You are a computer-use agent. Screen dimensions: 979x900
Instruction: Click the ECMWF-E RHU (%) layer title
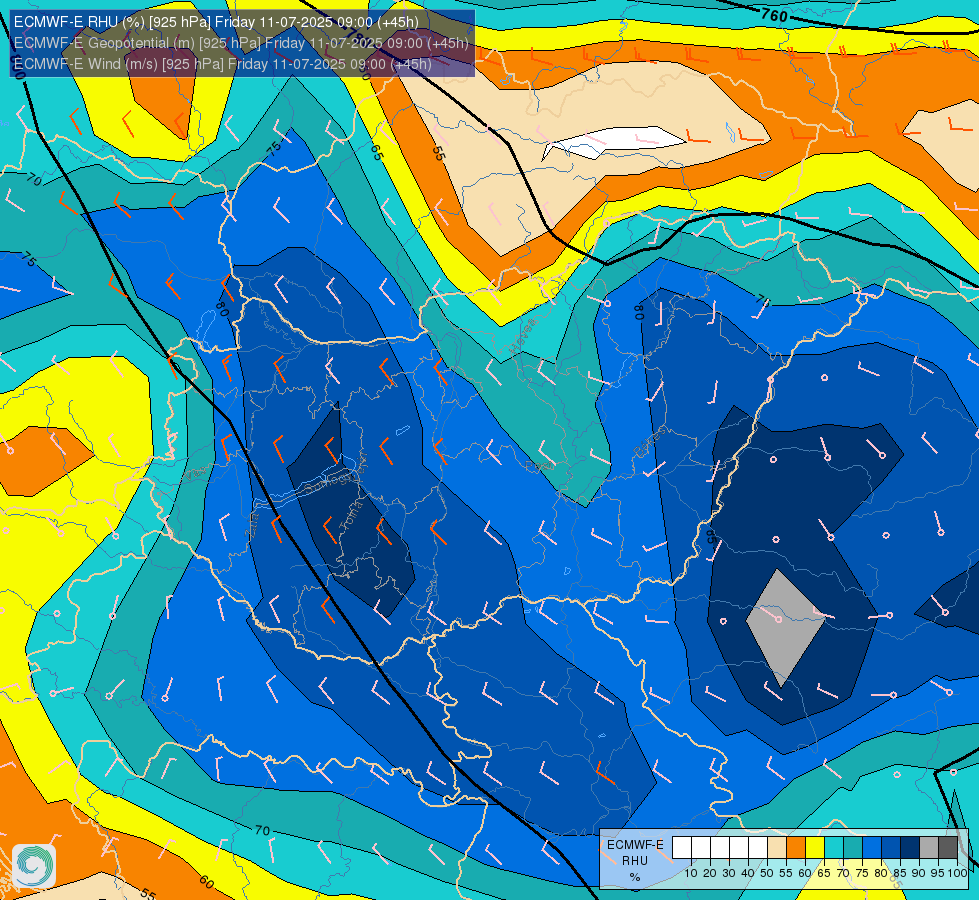[x=216, y=22]
